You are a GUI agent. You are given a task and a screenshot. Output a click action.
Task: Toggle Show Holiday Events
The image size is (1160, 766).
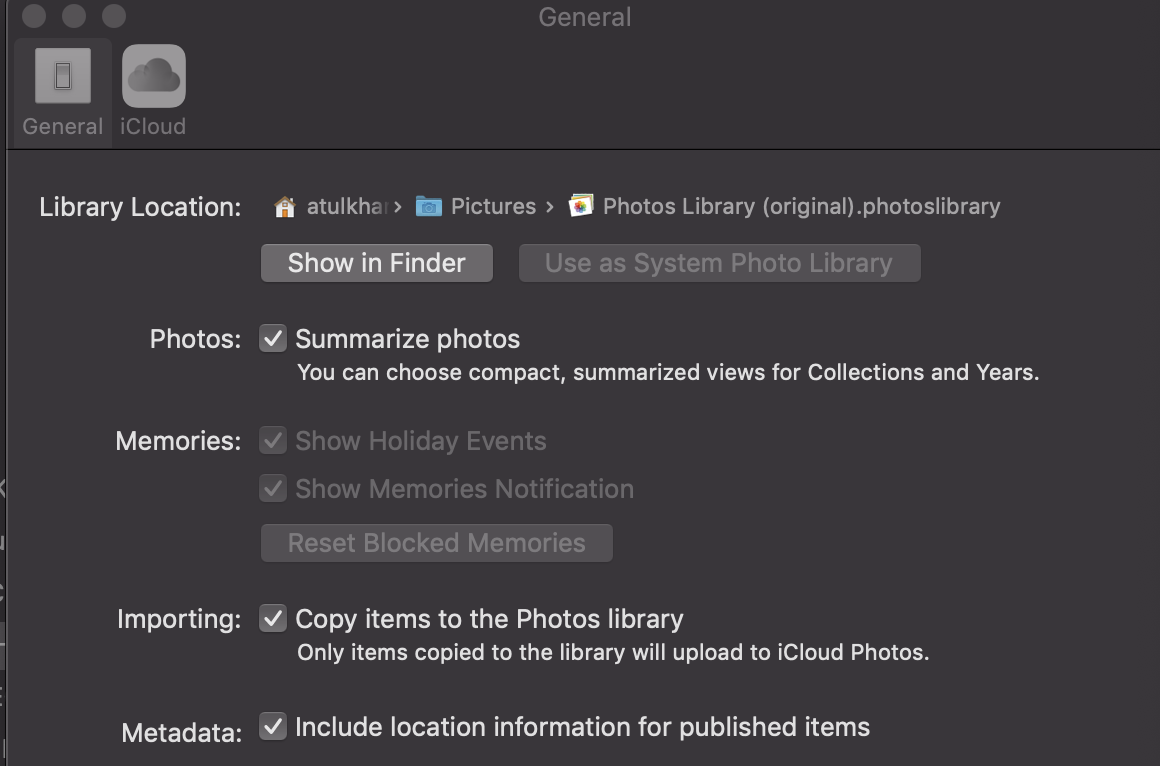(273, 440)
